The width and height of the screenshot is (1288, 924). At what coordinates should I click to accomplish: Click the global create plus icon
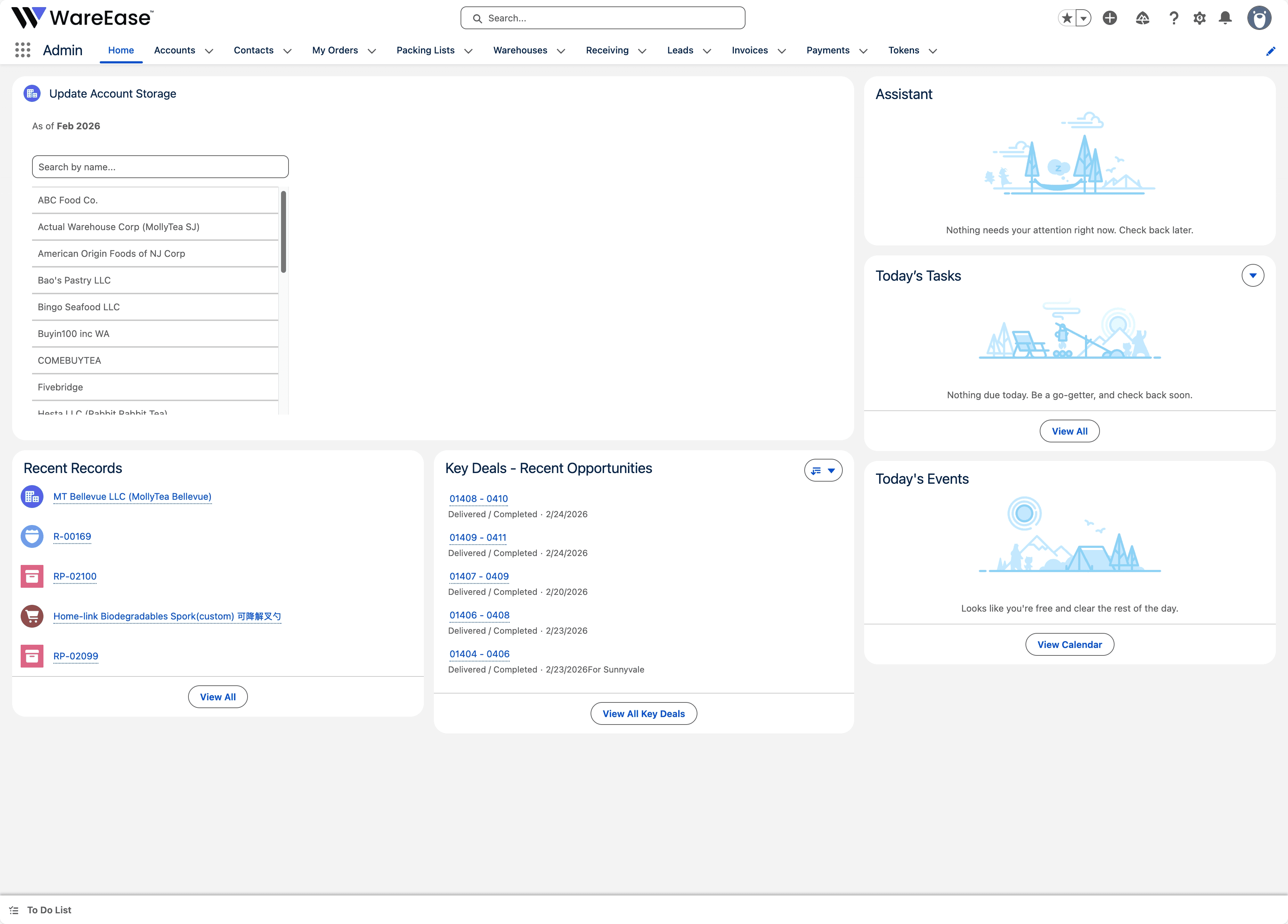point(1110,18)
